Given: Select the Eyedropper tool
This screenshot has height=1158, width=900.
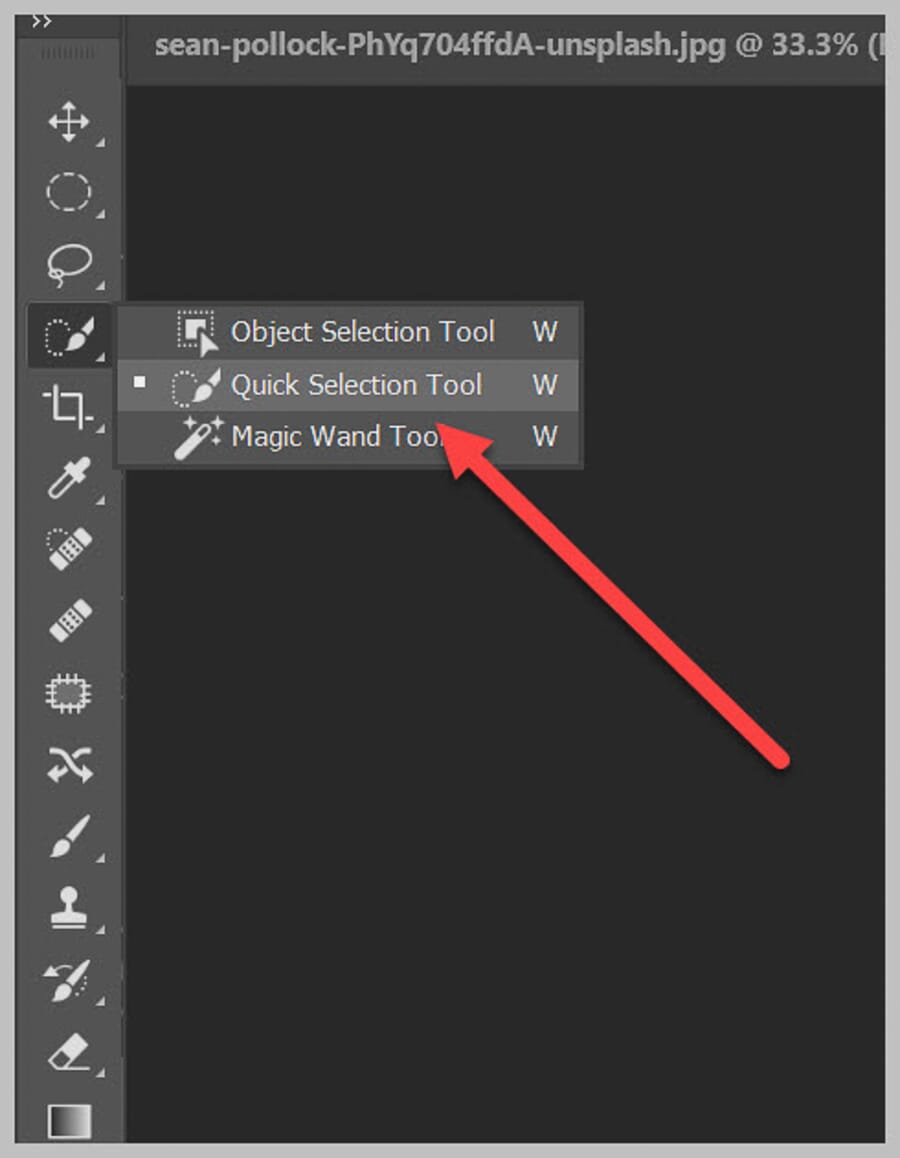Looking at the screenshot, I should pos(68,478).
